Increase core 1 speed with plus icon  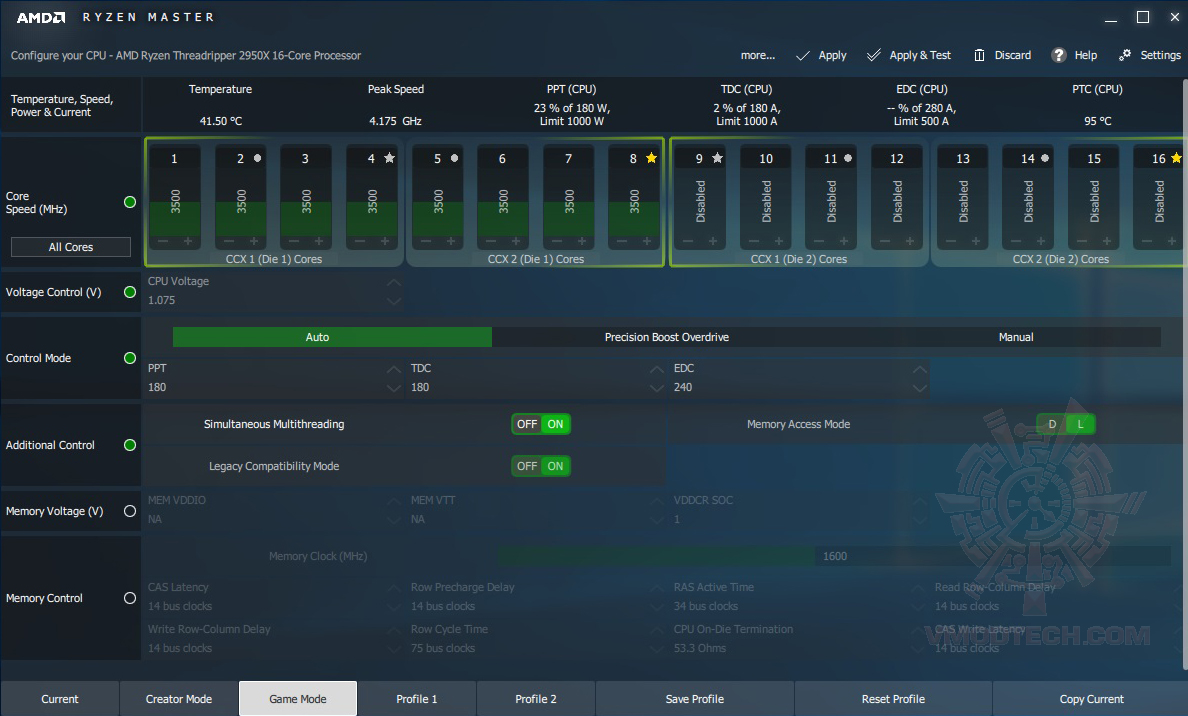188,241
